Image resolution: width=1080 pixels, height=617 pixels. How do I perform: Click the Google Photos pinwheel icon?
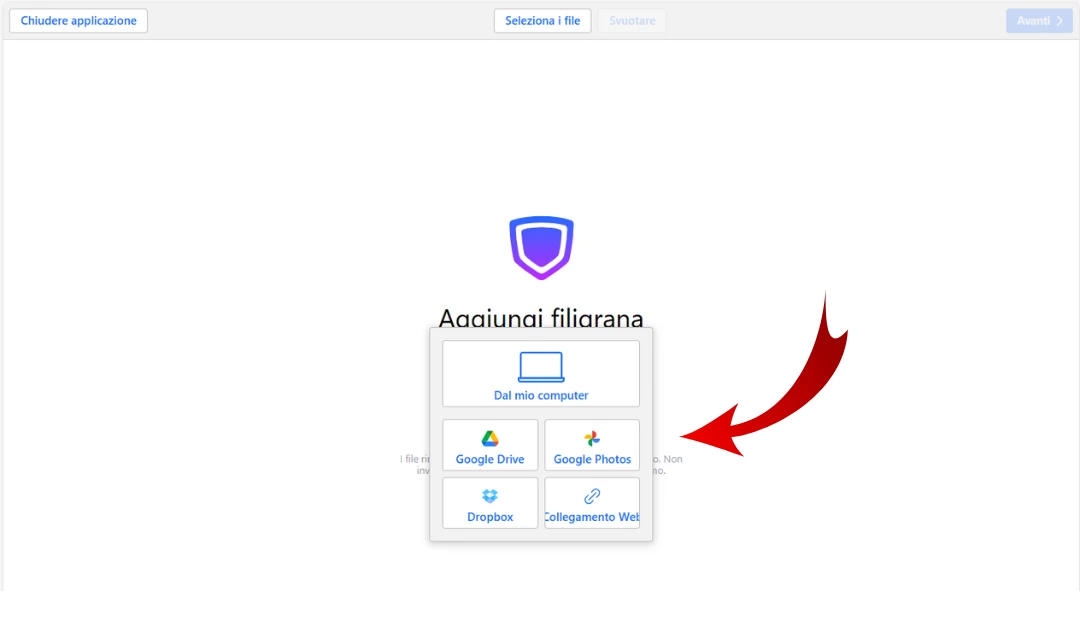[x=592, y=439]
